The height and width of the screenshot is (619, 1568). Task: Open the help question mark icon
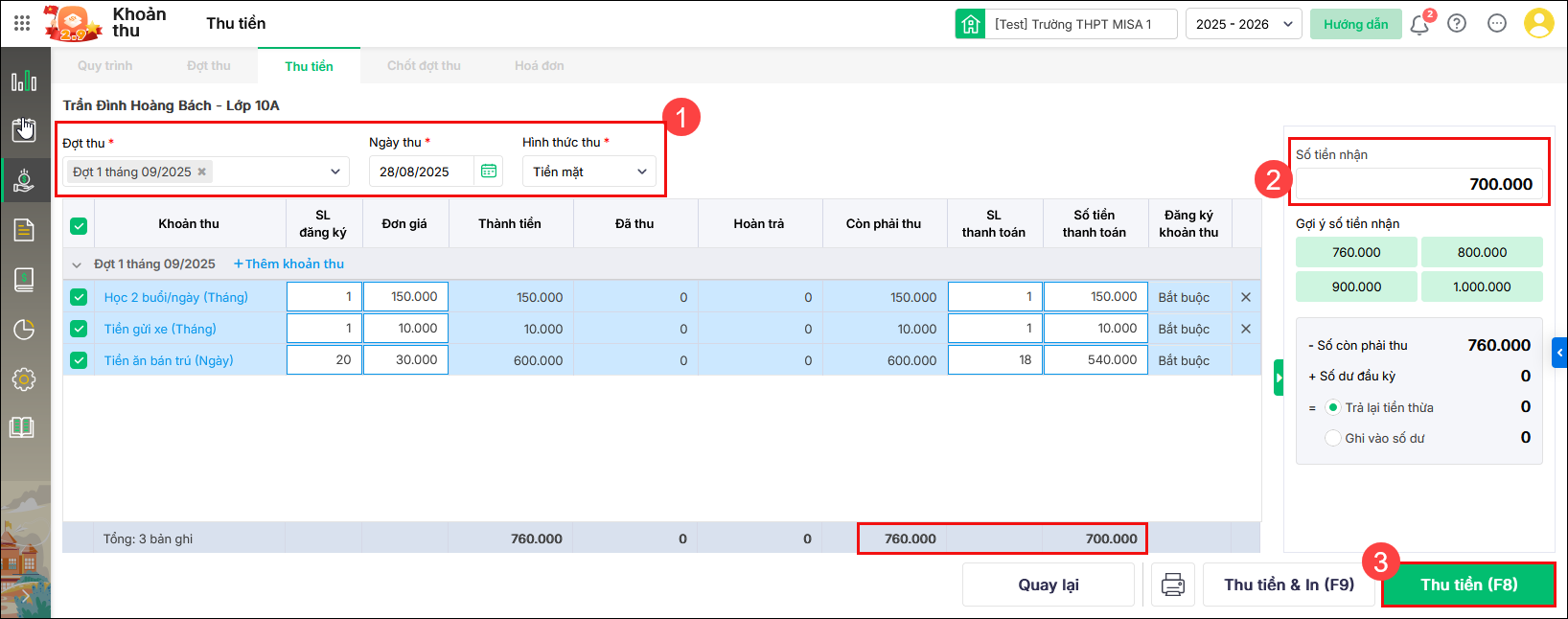coord(1457,24)
